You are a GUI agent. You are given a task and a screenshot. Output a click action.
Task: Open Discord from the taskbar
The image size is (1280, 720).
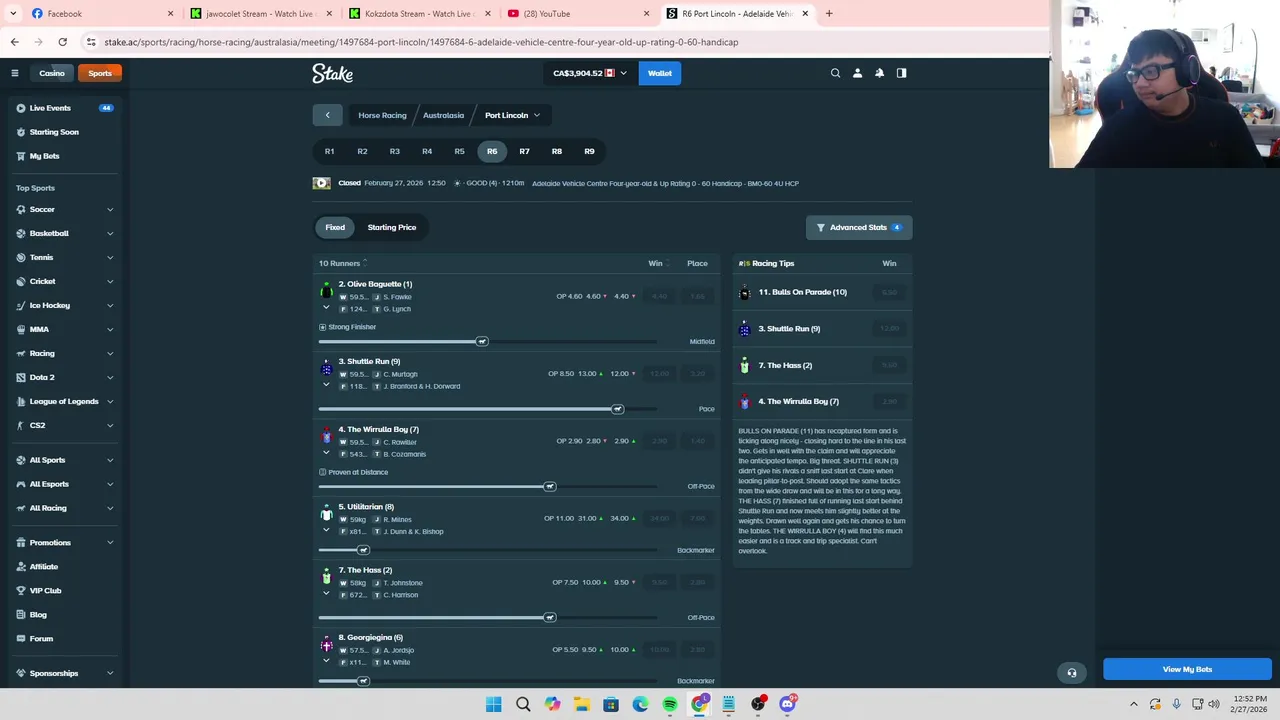point(787,704)
